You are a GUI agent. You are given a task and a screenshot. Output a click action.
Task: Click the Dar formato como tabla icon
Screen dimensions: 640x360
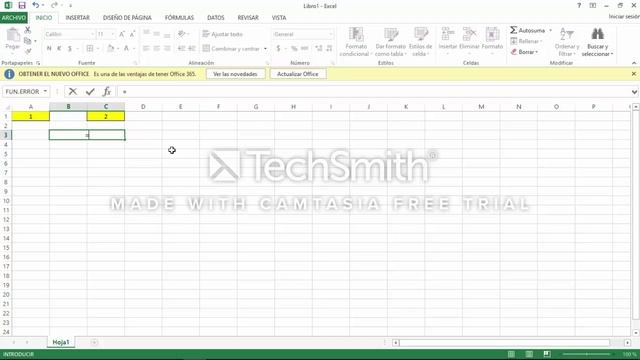pos(391,34)
